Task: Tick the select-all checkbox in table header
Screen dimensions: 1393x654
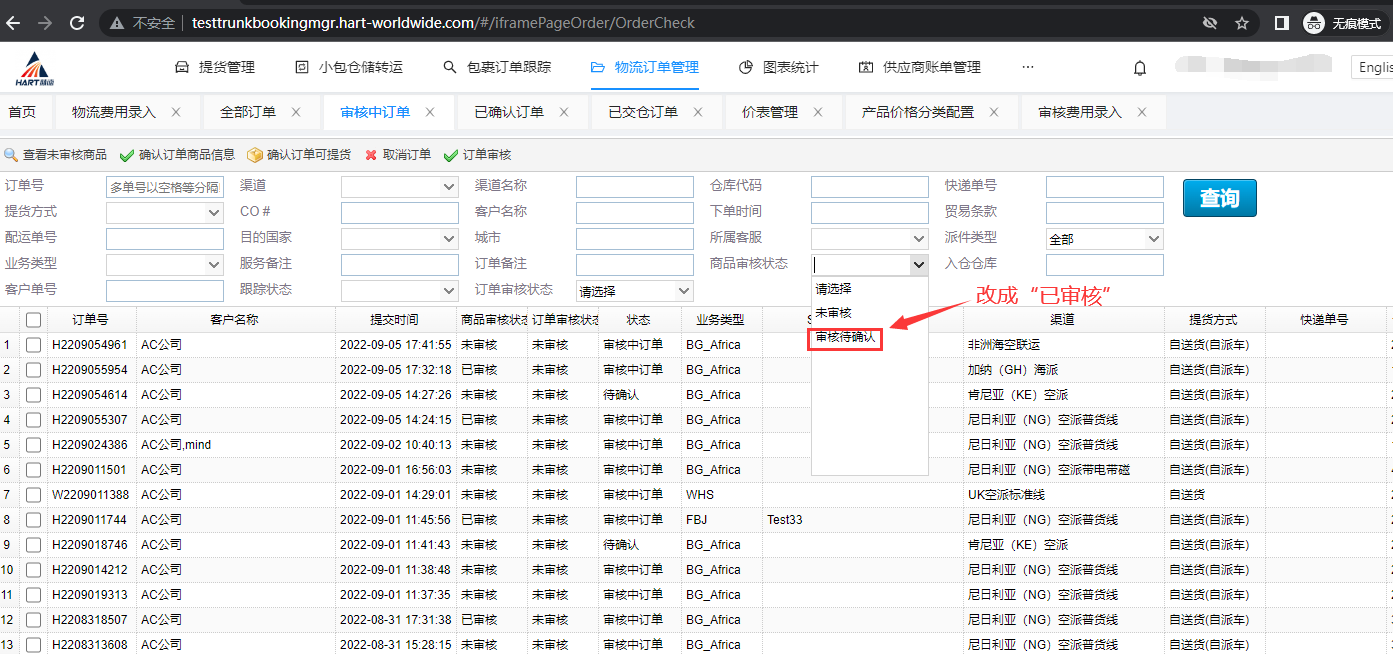Action: click(x=34, y=320)
